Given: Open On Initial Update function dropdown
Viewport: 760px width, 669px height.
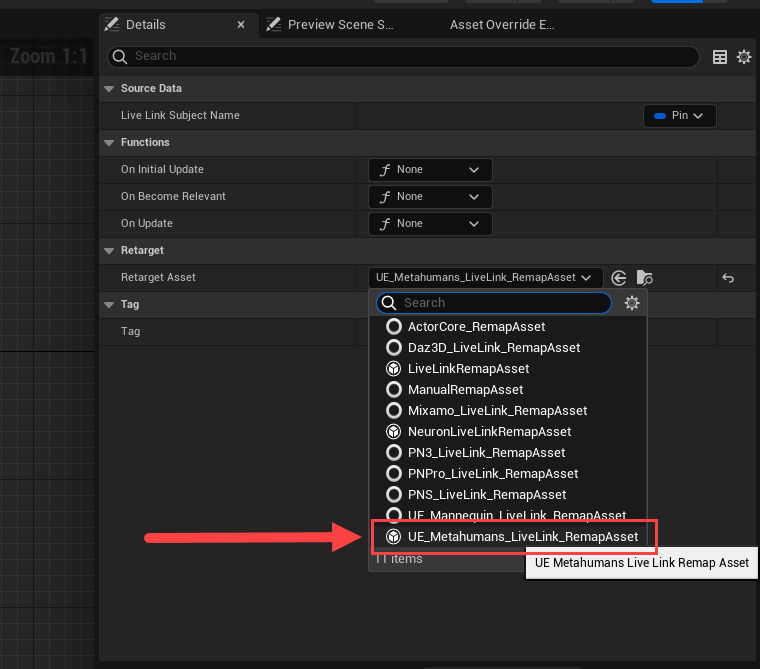Looking at the screenshot, I should pos(430,170).
